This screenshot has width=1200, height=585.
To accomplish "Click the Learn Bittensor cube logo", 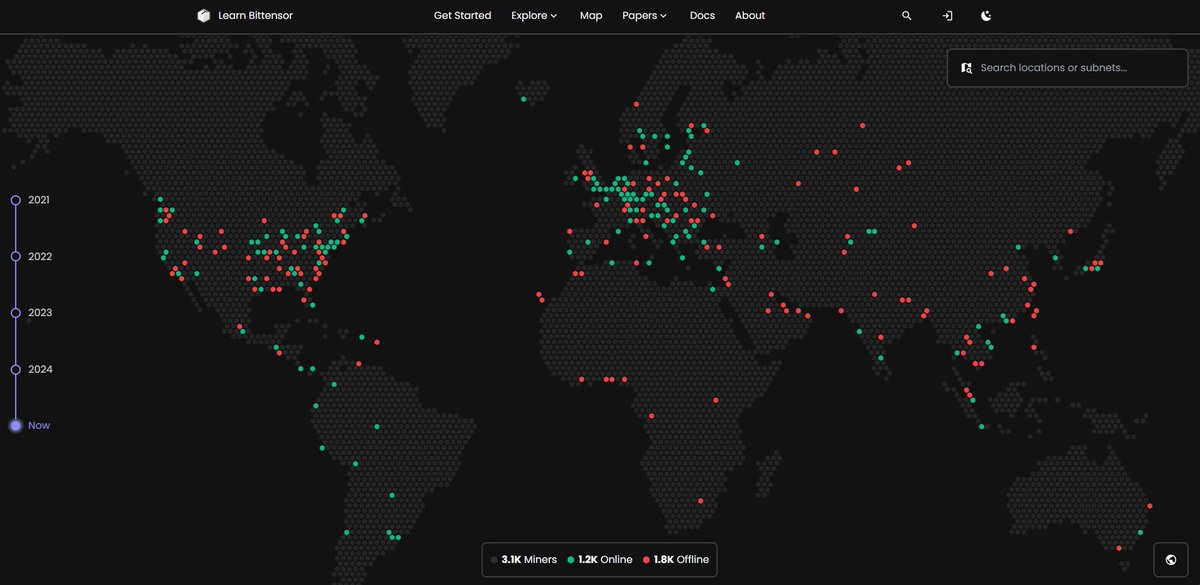I will [204, 15].
